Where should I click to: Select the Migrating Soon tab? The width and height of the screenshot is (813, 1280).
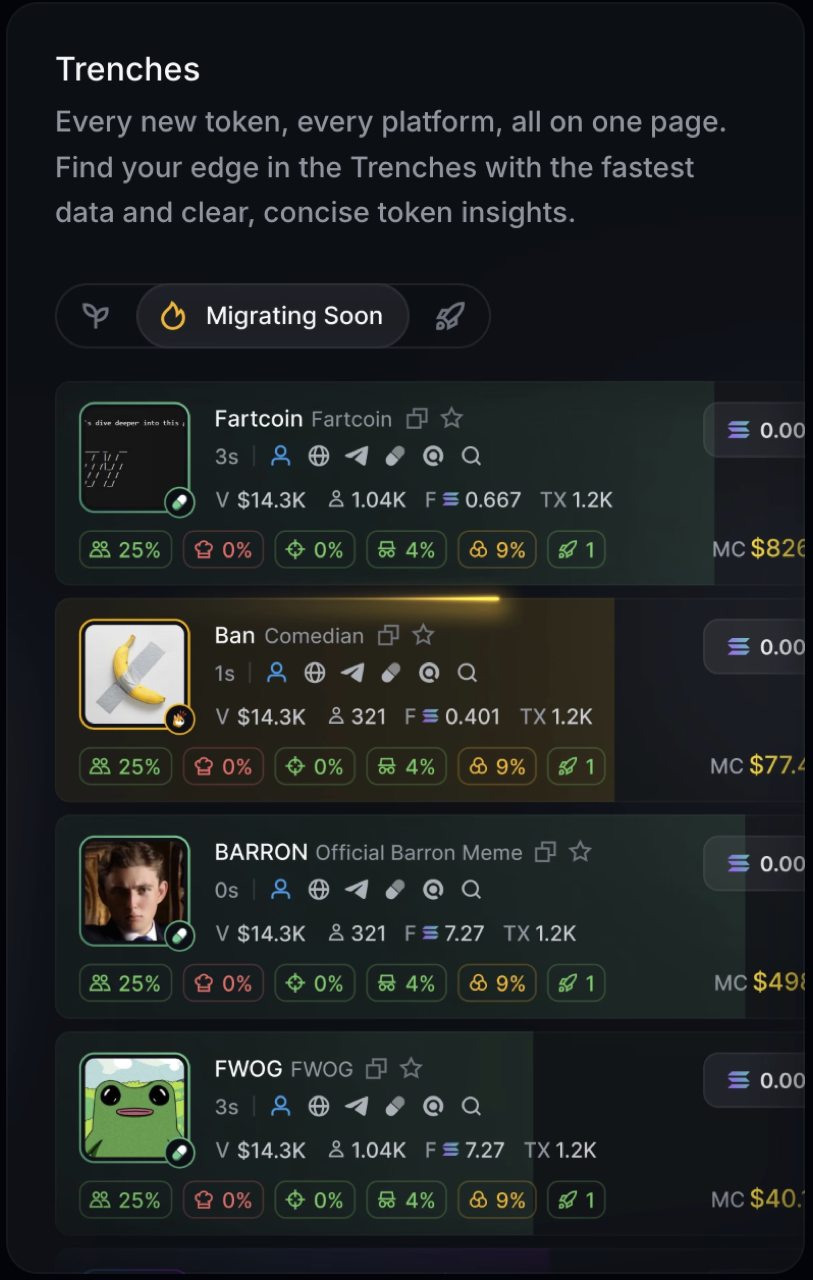coord(272,317)
